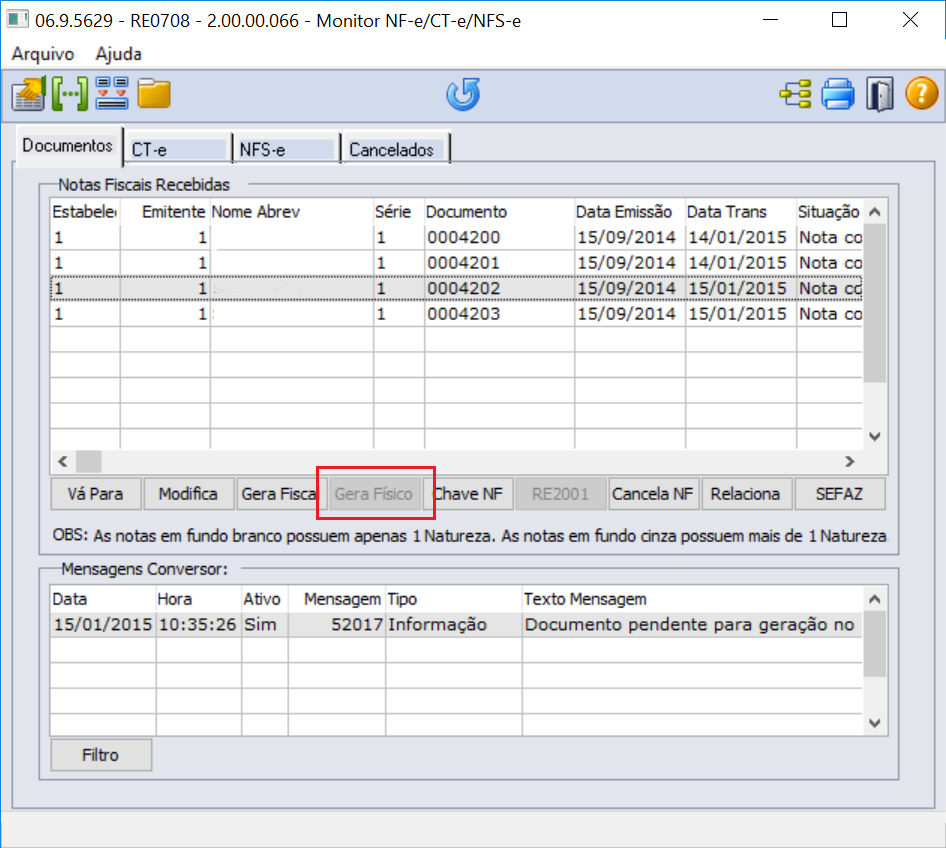Click message number 52017 cell

(x=337, y=624)
